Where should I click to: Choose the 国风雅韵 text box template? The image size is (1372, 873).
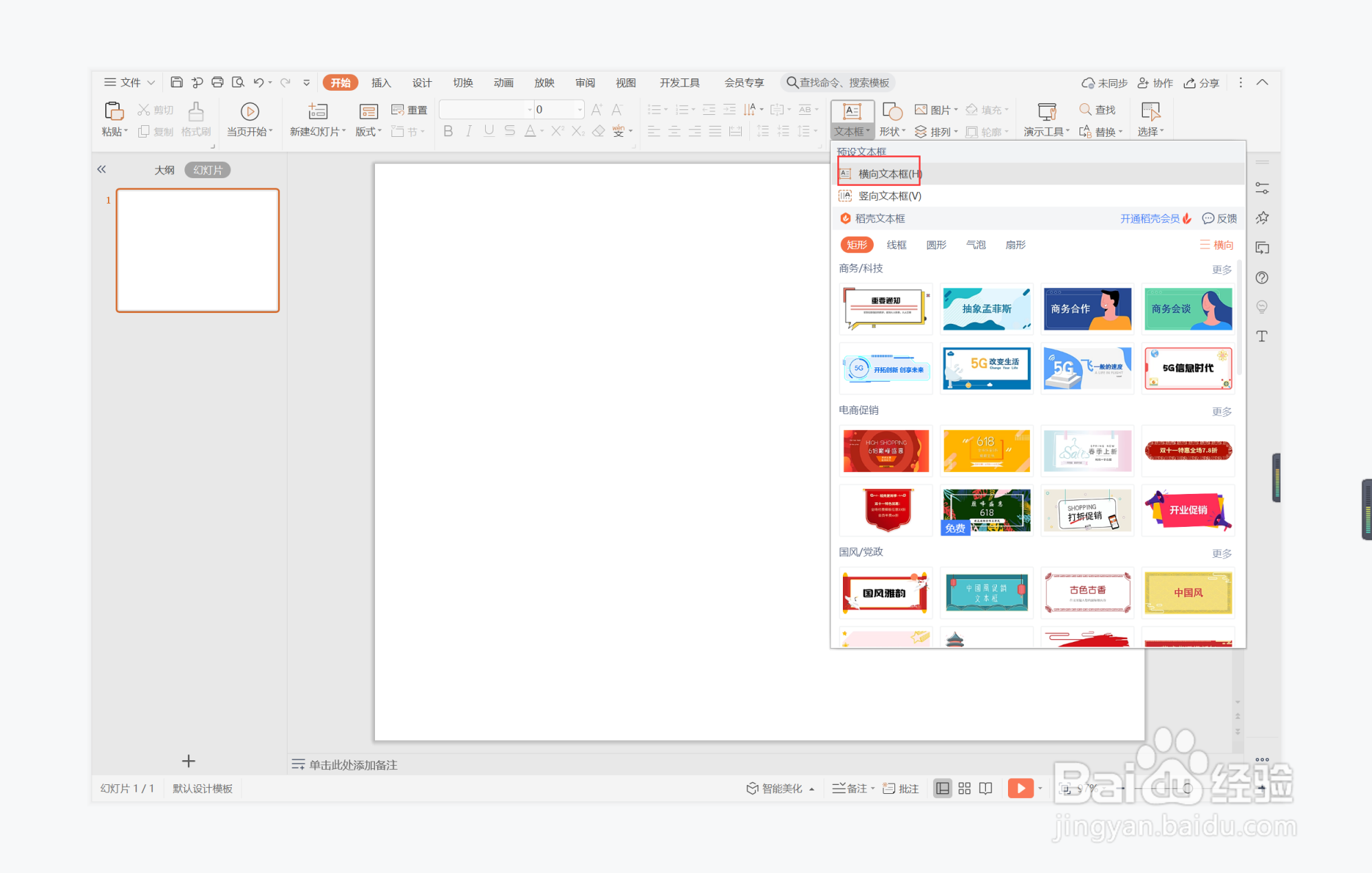pyautogui.click(x=886, y=592)
